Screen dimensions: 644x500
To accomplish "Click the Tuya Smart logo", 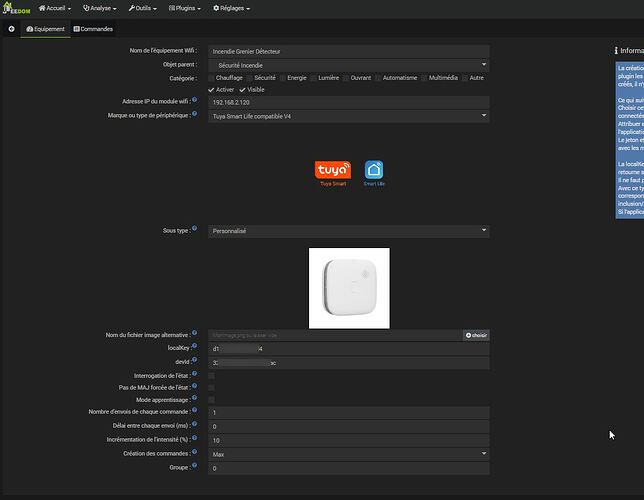I will pos(332,173).
